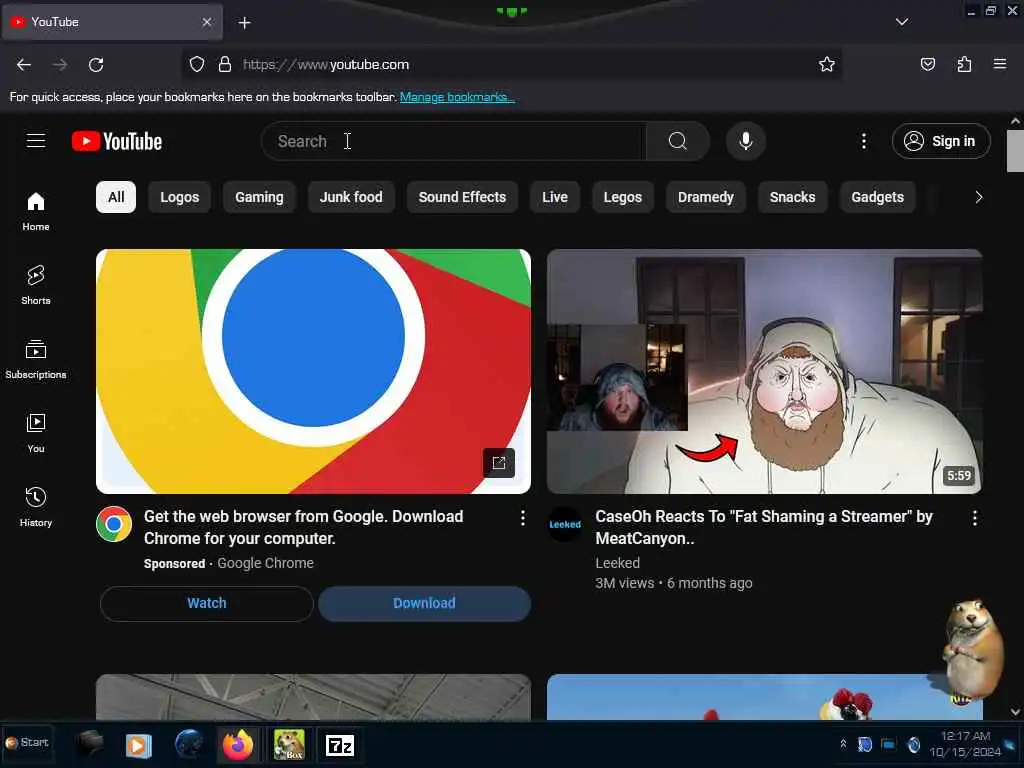Open the Pocket save icon

click(x=927, y=64)
